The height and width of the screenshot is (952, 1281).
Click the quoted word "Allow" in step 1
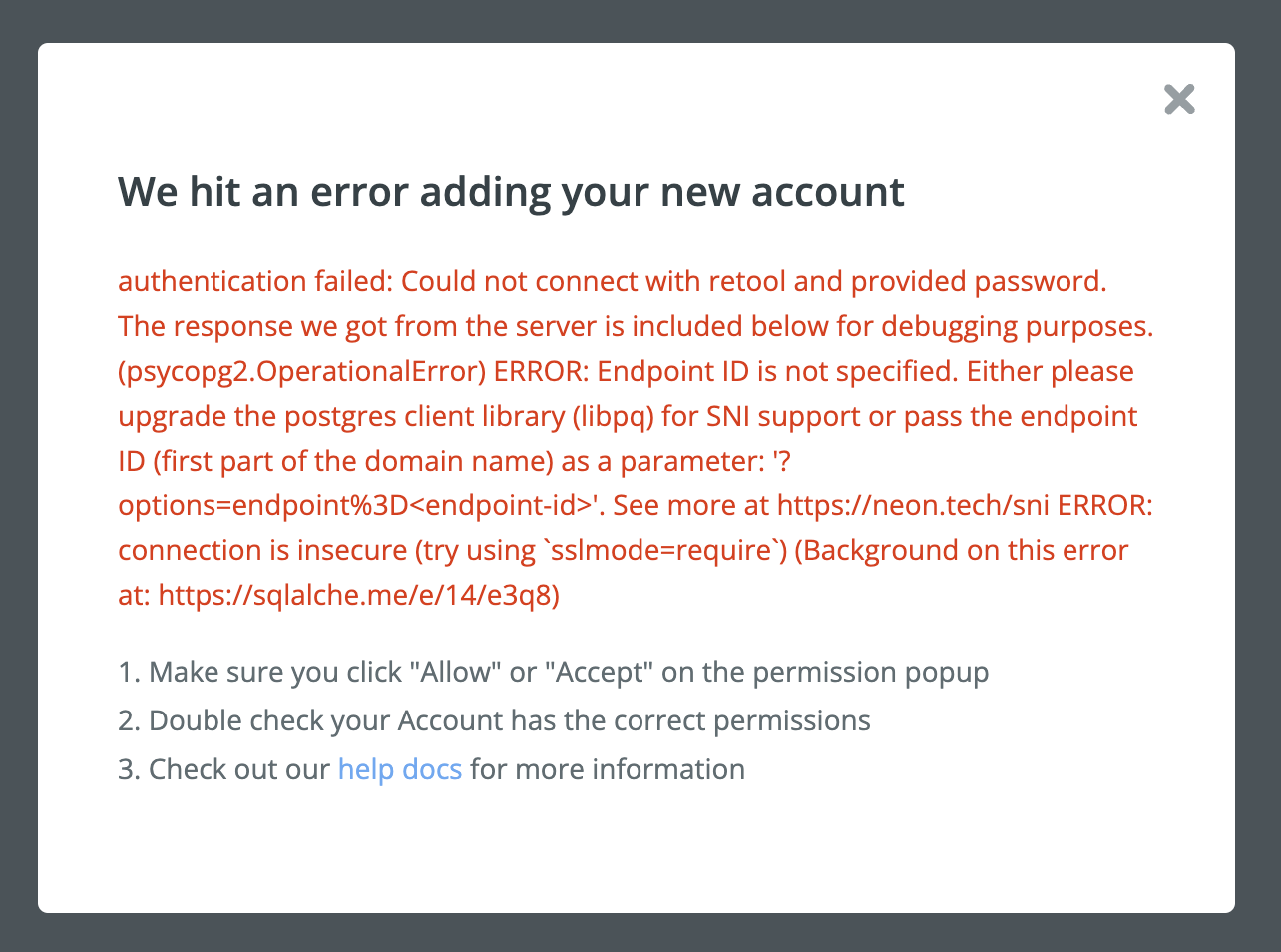point(455,672)
